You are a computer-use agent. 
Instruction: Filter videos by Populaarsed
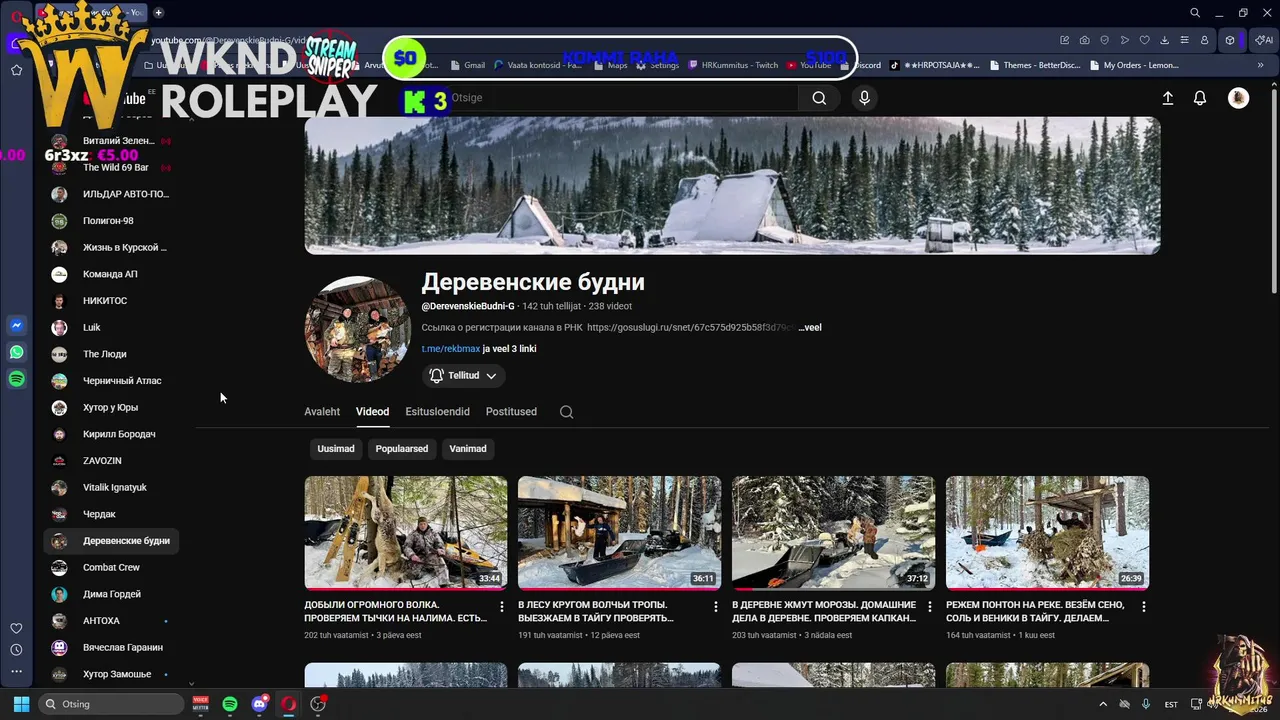coord(402,449)
